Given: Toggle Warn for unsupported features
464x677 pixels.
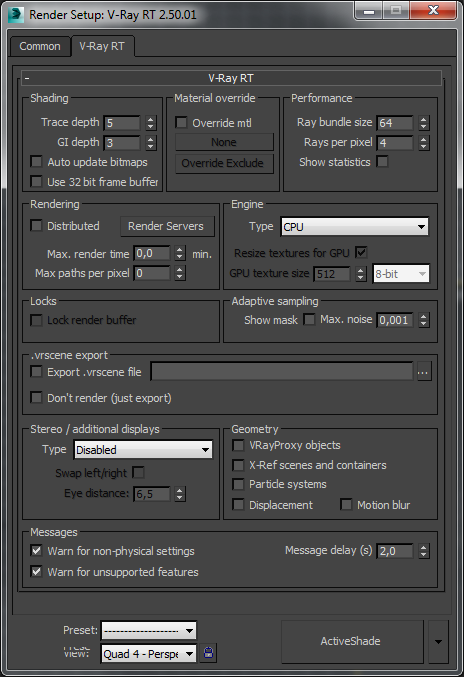Looking at the screenshot, I should [36, 572].
